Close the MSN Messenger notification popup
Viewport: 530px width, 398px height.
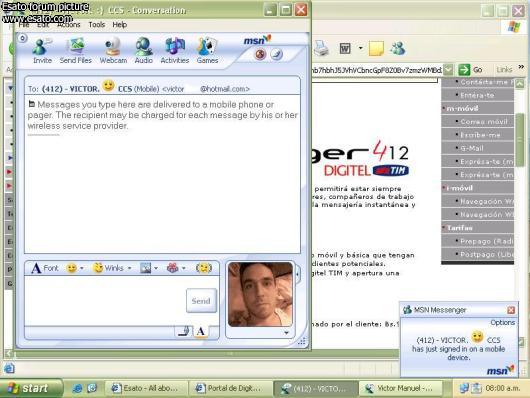[511, 310]
